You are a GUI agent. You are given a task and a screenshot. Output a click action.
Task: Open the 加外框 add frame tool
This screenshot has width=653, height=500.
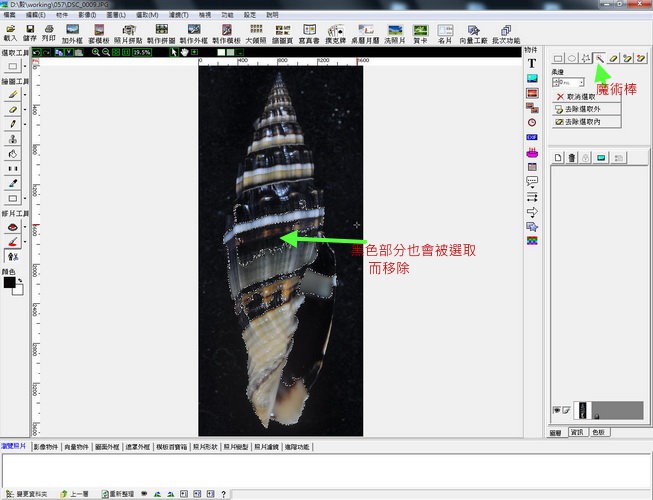click(x=72, y=33)
